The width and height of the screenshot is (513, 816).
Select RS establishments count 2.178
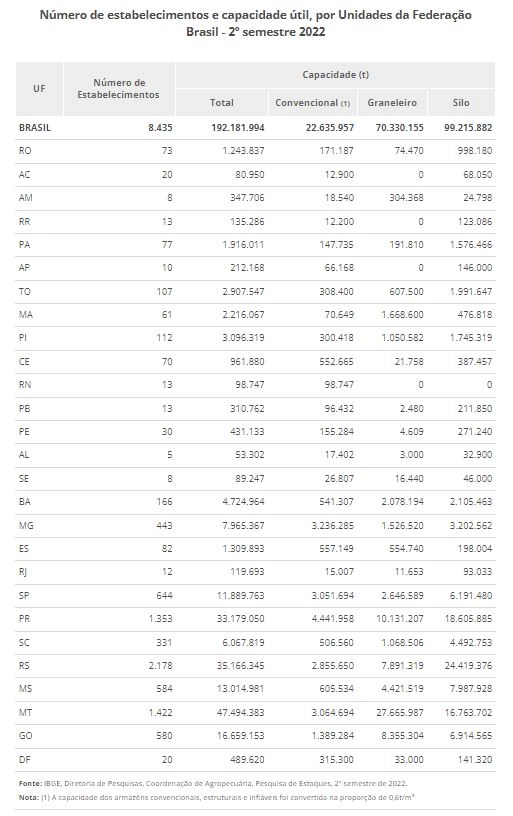pos(160,666)
